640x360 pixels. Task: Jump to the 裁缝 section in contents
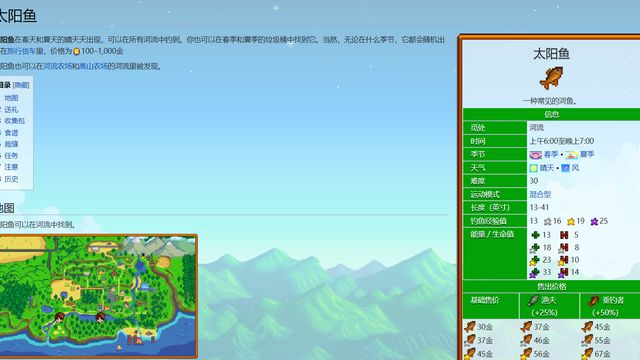click(x=11, y=144)
